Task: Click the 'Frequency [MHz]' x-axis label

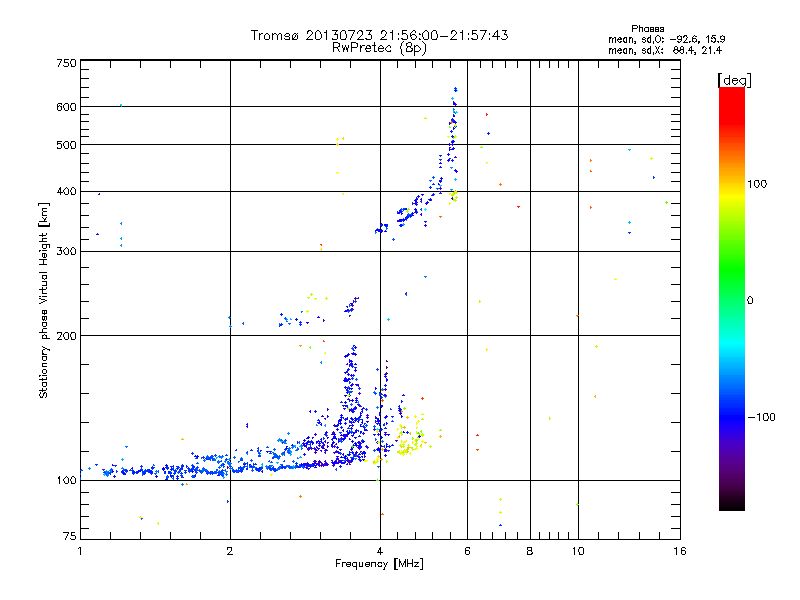Action: tap(379, 564)
